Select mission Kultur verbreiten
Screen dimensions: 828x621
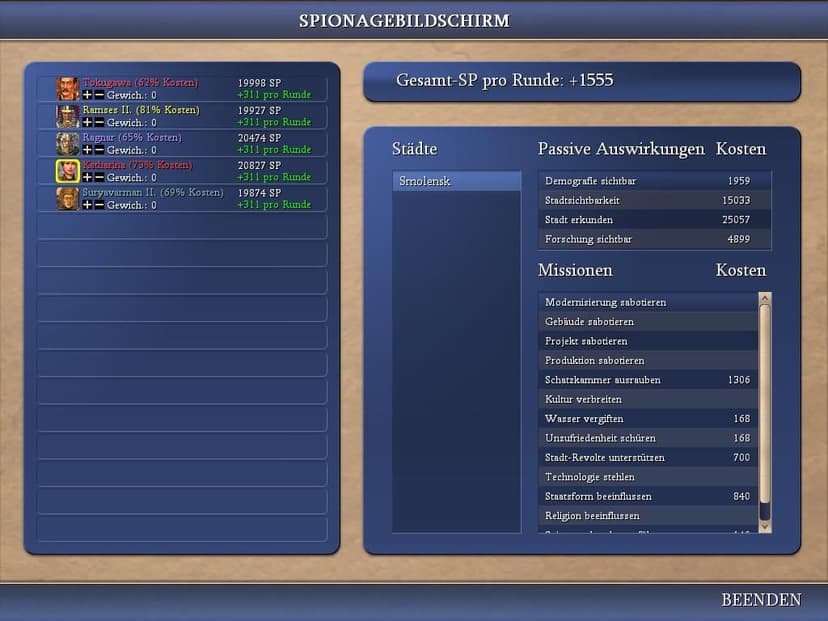[x=648, y=399]
